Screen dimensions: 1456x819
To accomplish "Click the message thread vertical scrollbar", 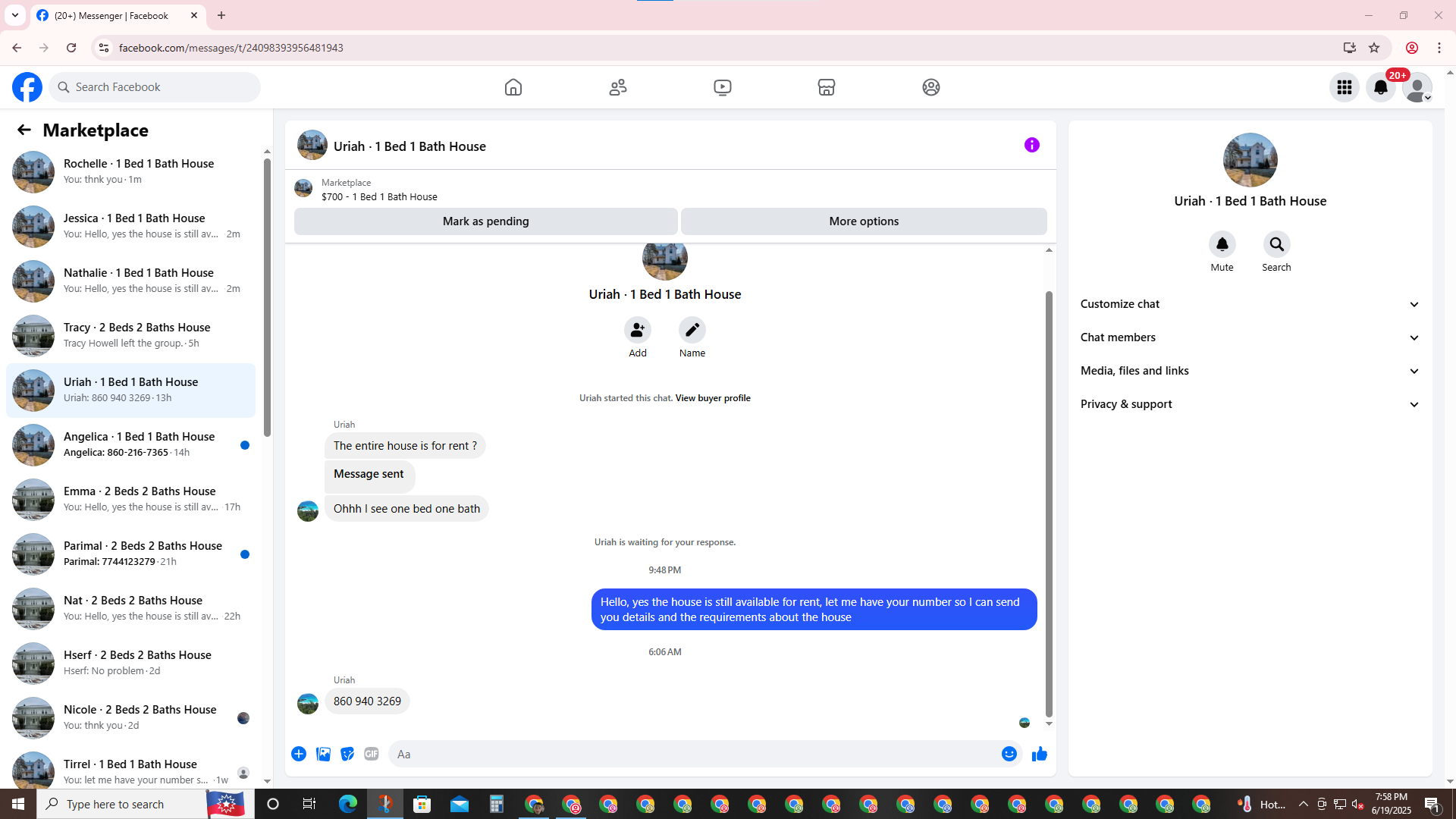I will point(1049,504).
